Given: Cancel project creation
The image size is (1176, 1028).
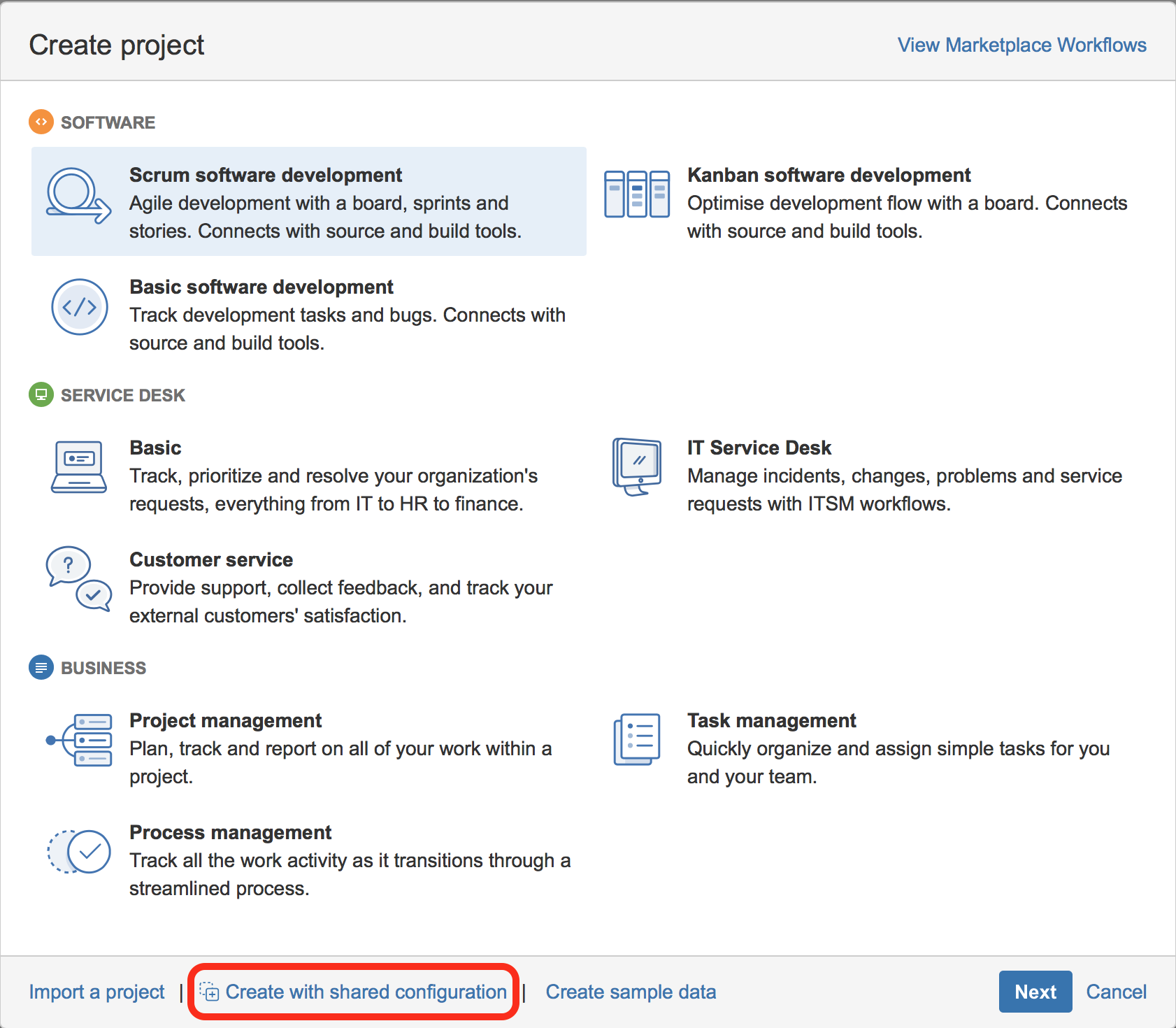Looking at the screenshot, I should [1116, 992].
